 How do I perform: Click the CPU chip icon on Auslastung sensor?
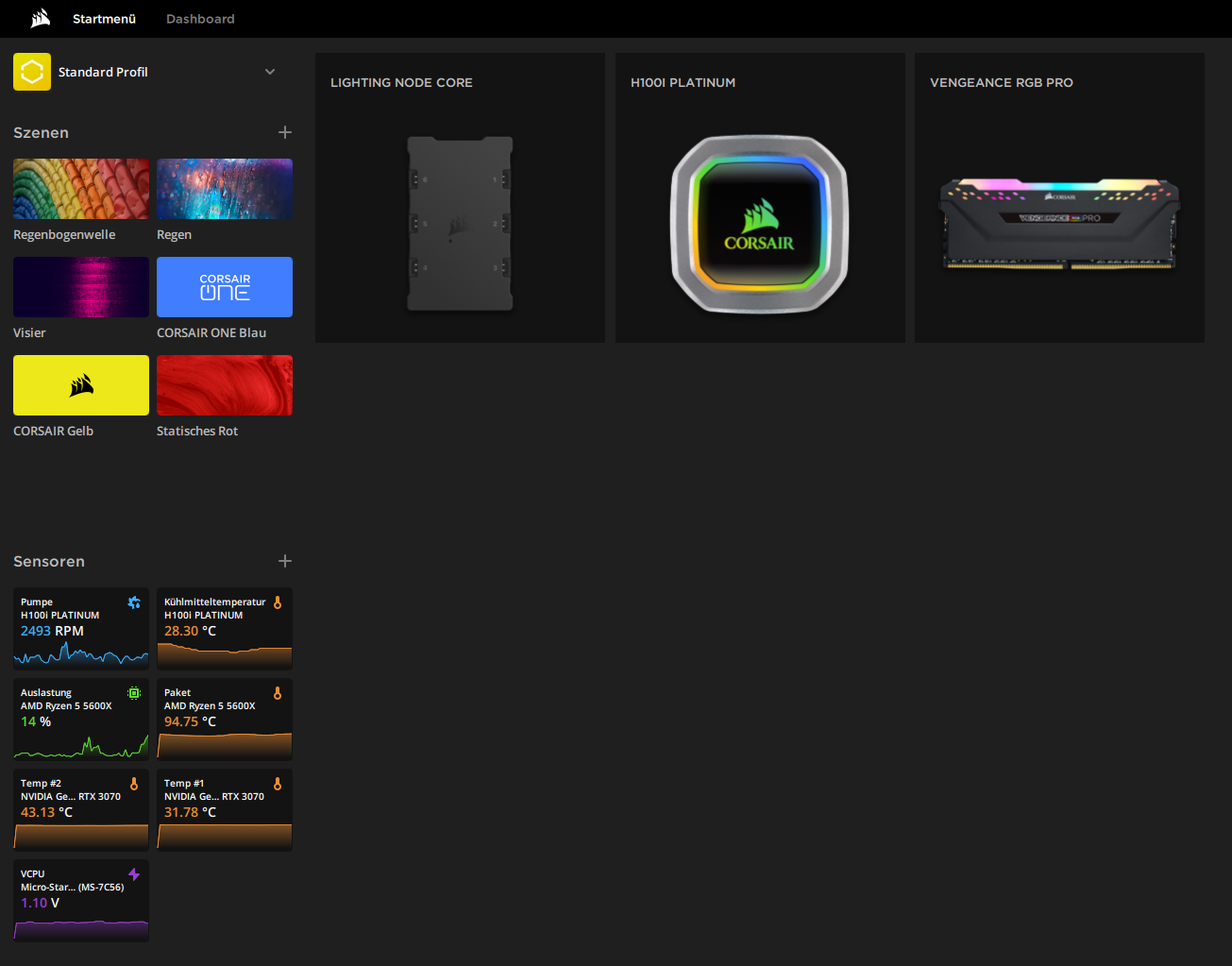coord(134,693)
